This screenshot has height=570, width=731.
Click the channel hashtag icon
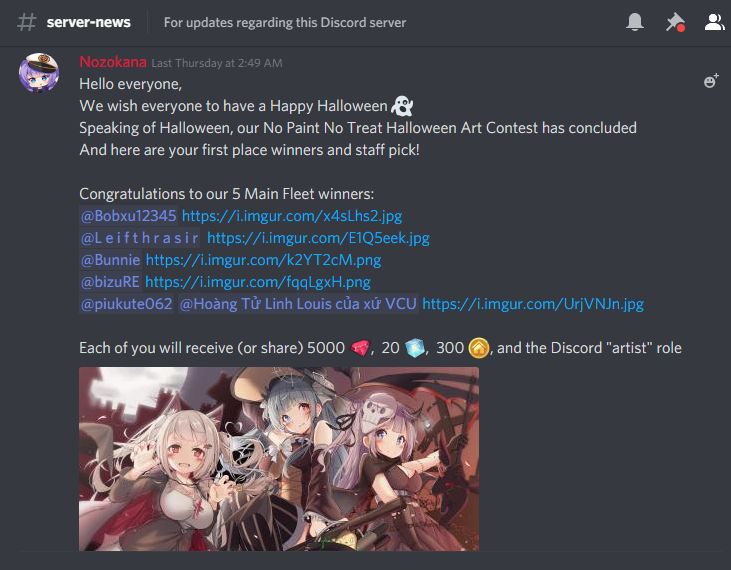(x=27, y=22)
